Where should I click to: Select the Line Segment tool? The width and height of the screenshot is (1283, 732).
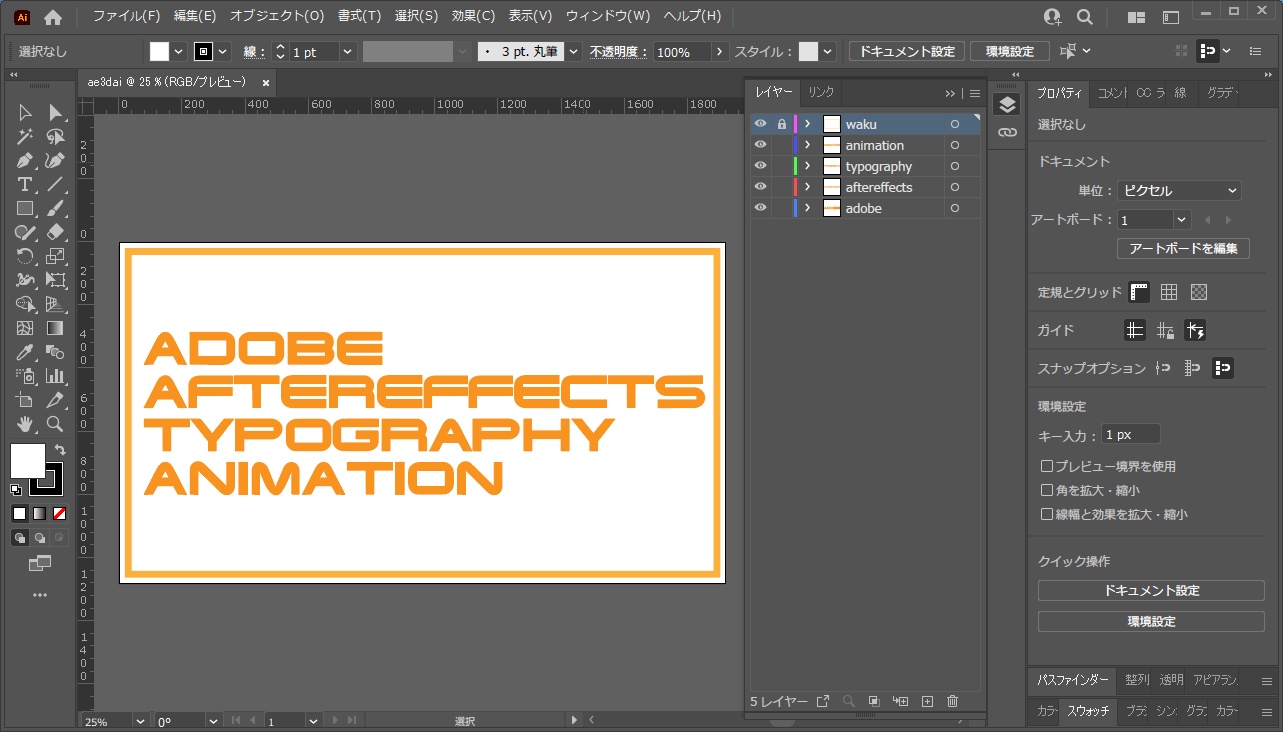click(56, 185)
